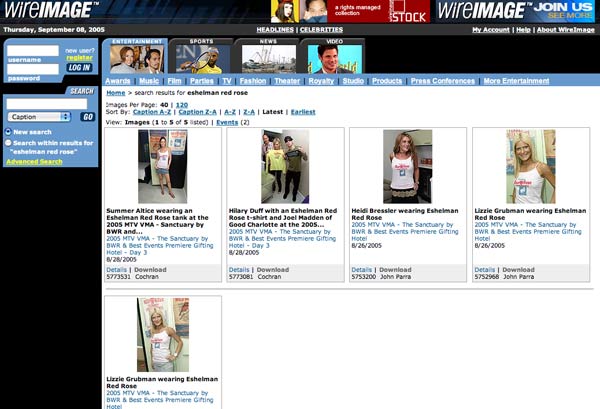Open event link under Heidi Bressler caption
Screen dimensions: 600x409
point(405,231)
